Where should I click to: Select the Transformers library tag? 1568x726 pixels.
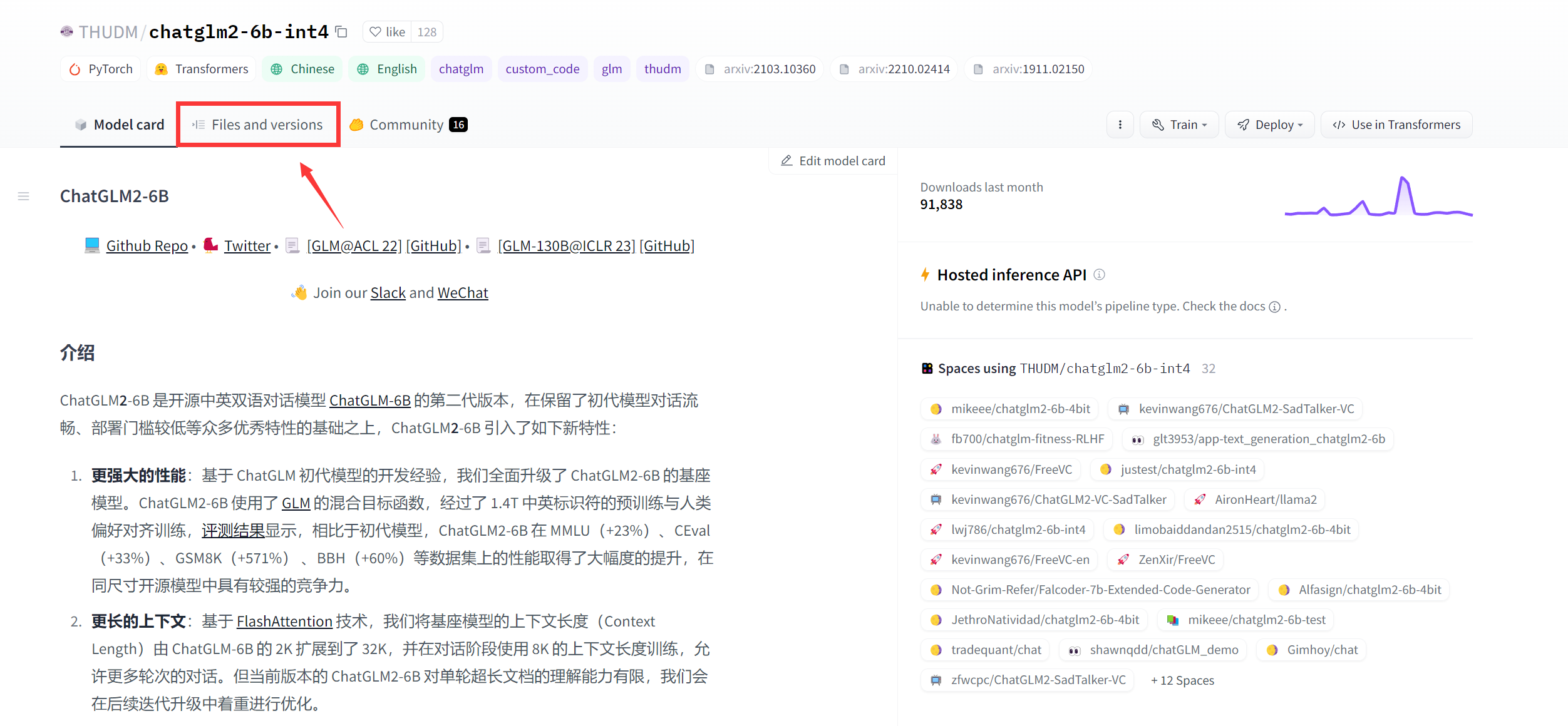pos(202,69)
